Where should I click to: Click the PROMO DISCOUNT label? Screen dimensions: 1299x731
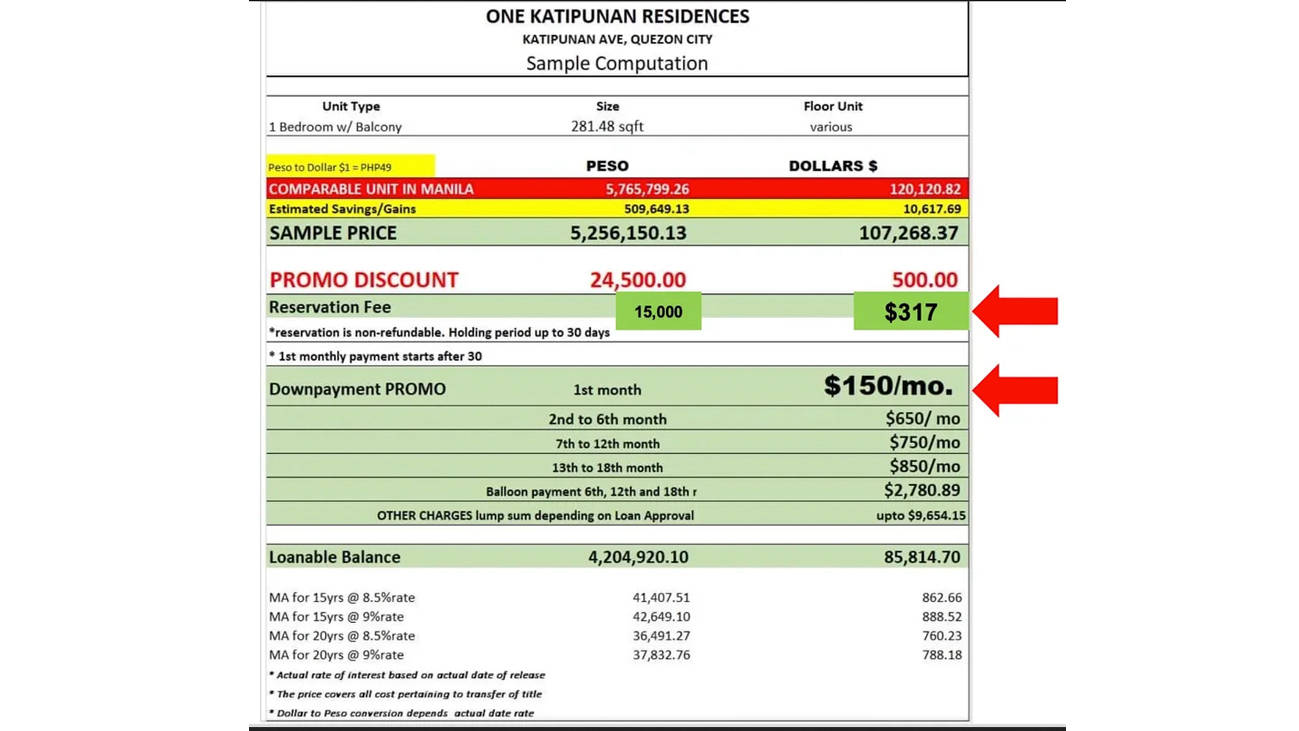point(363,280)
